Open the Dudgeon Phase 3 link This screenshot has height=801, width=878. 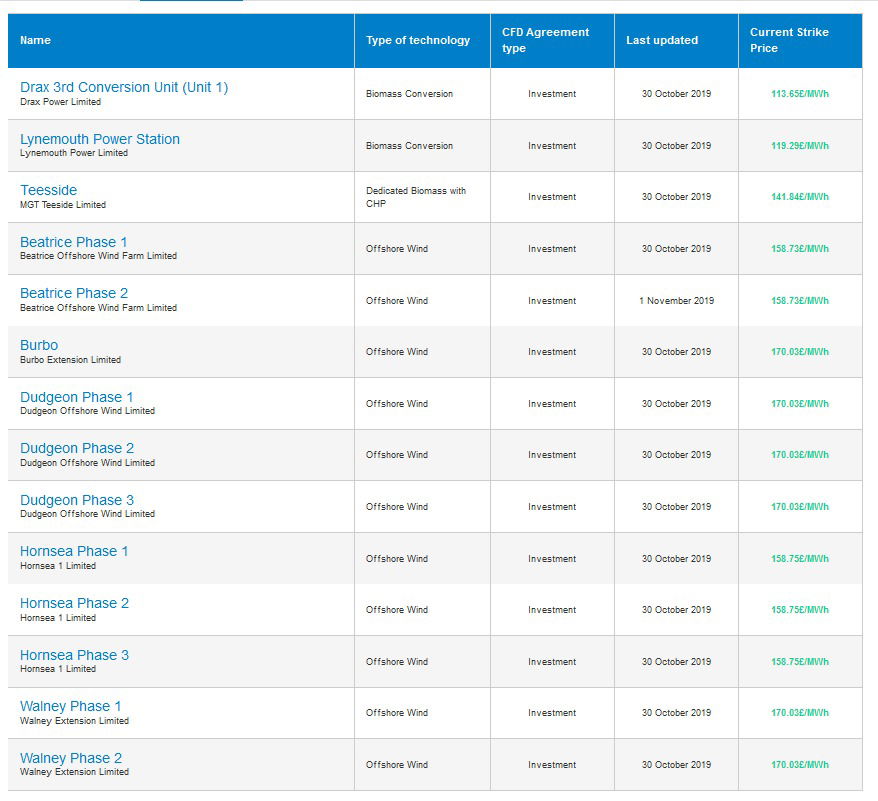(77, 500)
